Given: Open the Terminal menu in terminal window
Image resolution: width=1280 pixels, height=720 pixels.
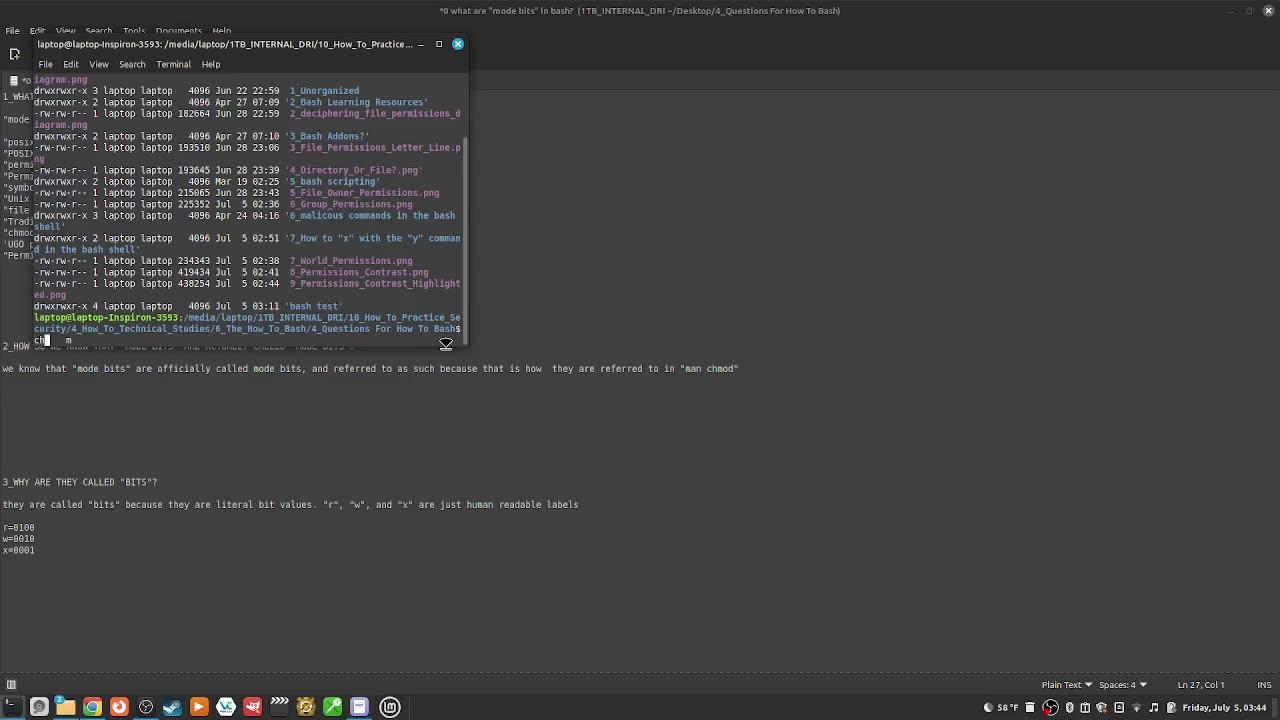Looking at the screenshot, I should pyautogui.click(x=173, y=64).
